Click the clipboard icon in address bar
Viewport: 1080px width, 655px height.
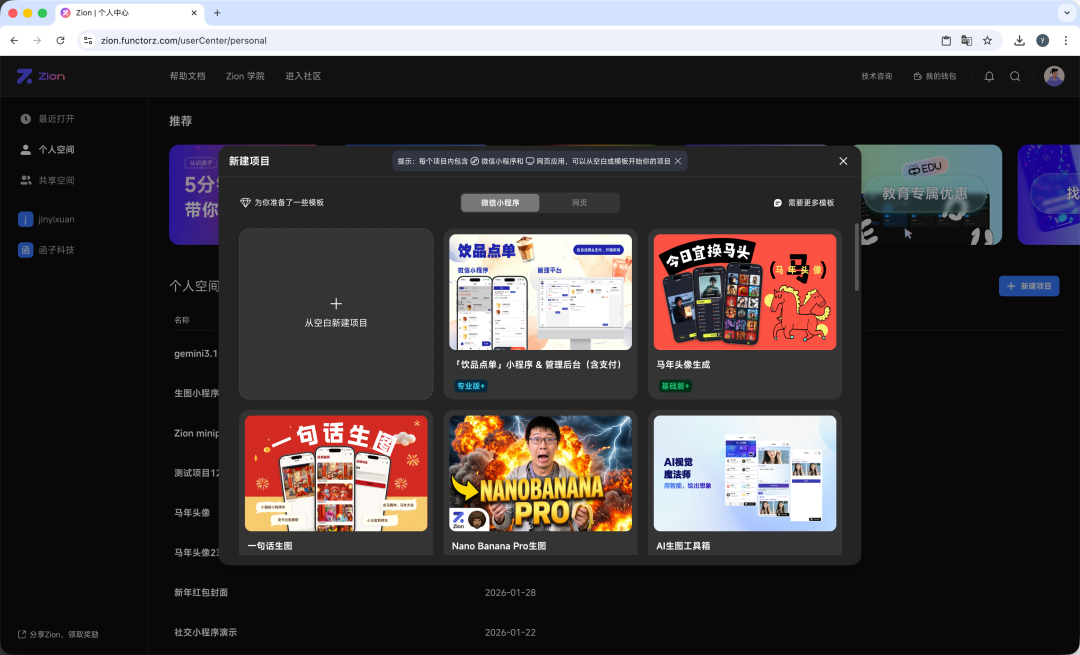pyautogui.click(x=946, y=41)
